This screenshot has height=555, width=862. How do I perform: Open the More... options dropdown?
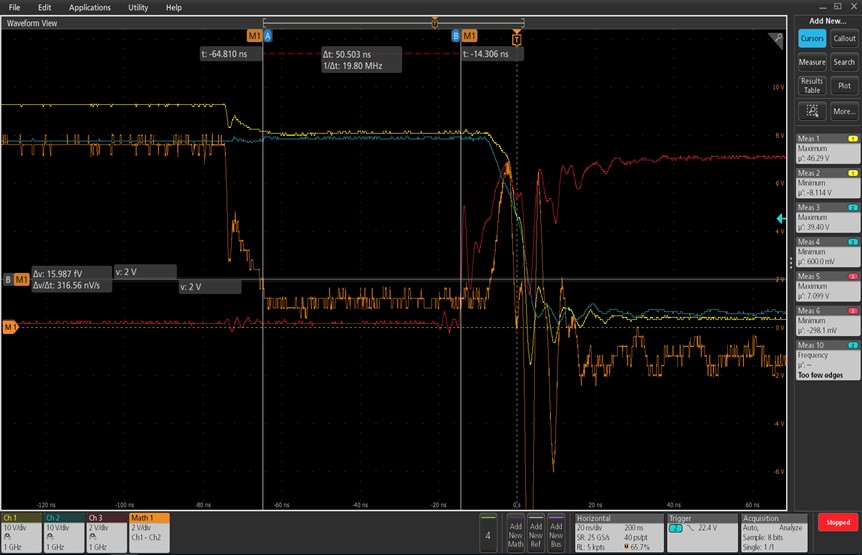(844, 111)
